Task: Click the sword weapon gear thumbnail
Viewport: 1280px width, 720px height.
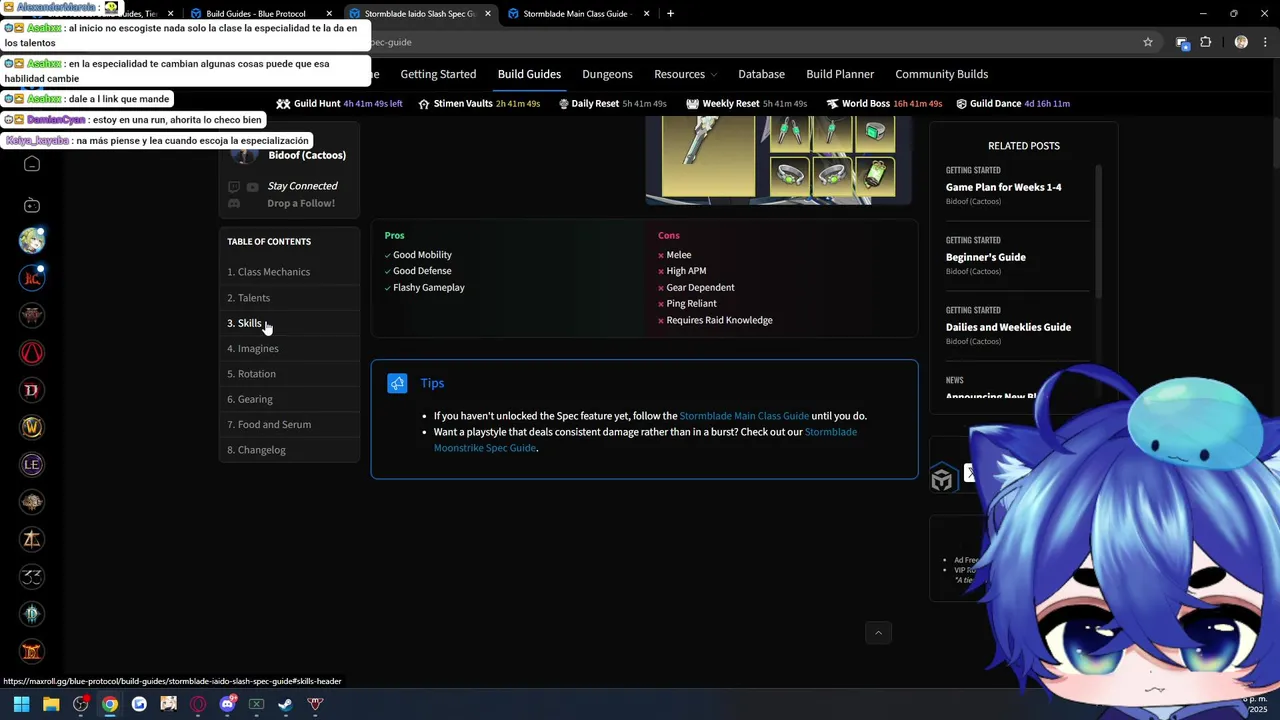Action: [x=708, y=156]
